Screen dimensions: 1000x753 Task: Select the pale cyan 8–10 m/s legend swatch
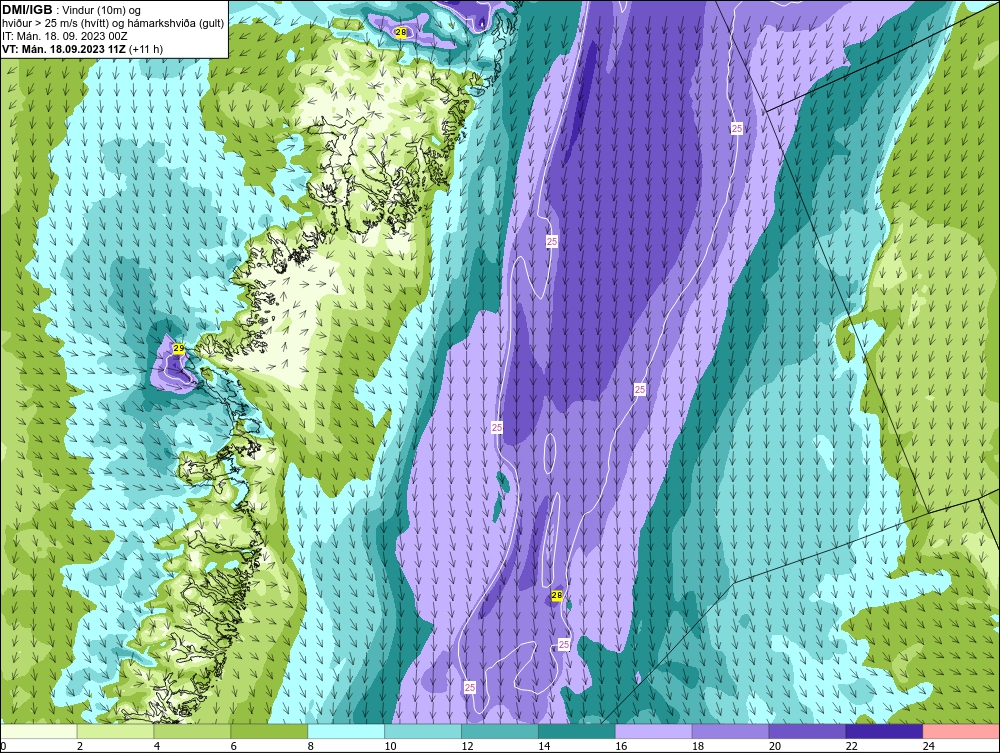(346, 731)
